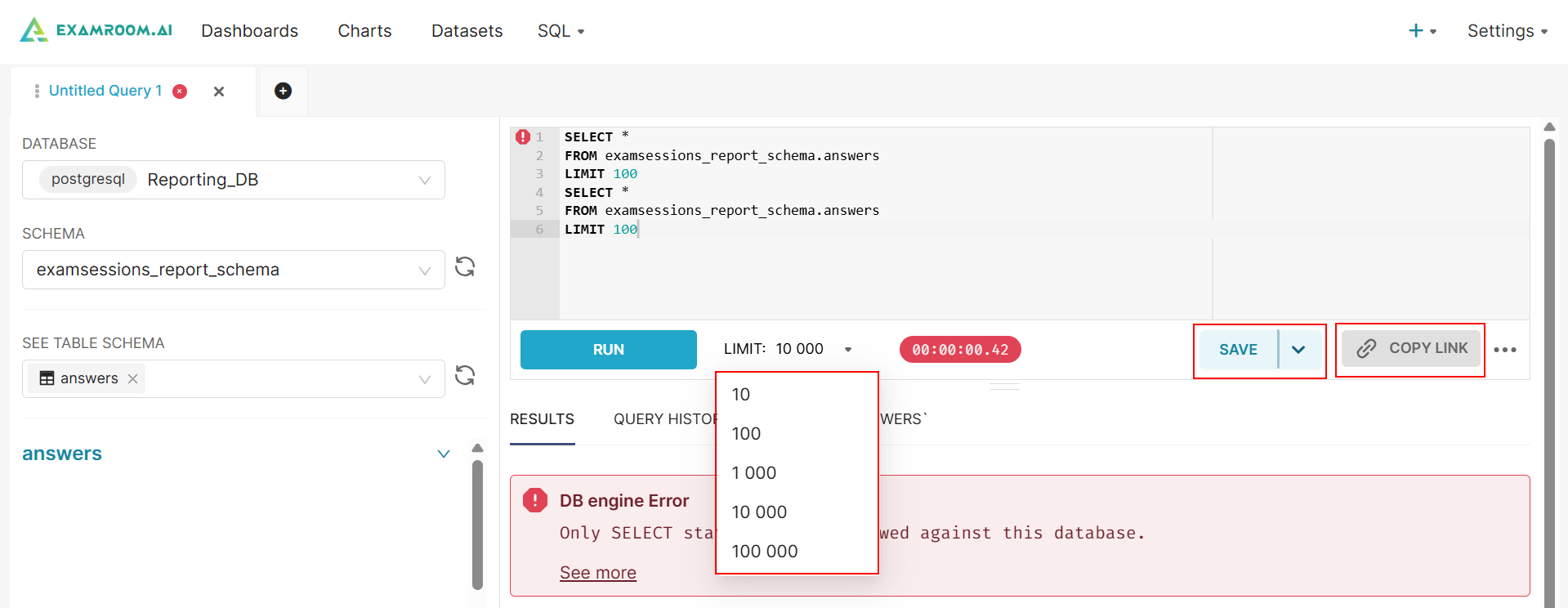The width and height of the screenshot is (1568, 608).
Task: Open the plus create-new menu
Action: [1422, 31]
